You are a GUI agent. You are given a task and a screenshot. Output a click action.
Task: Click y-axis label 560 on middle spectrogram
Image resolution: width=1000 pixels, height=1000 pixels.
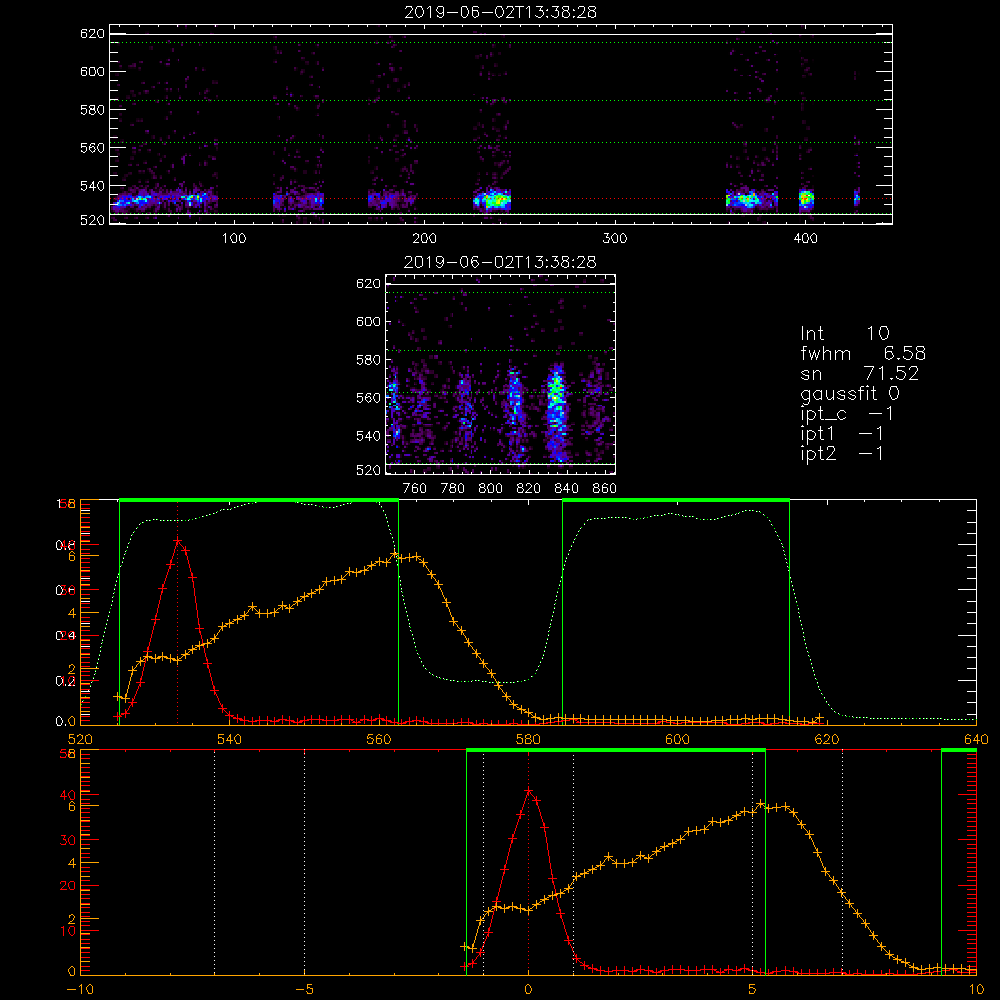click(368, 398)
